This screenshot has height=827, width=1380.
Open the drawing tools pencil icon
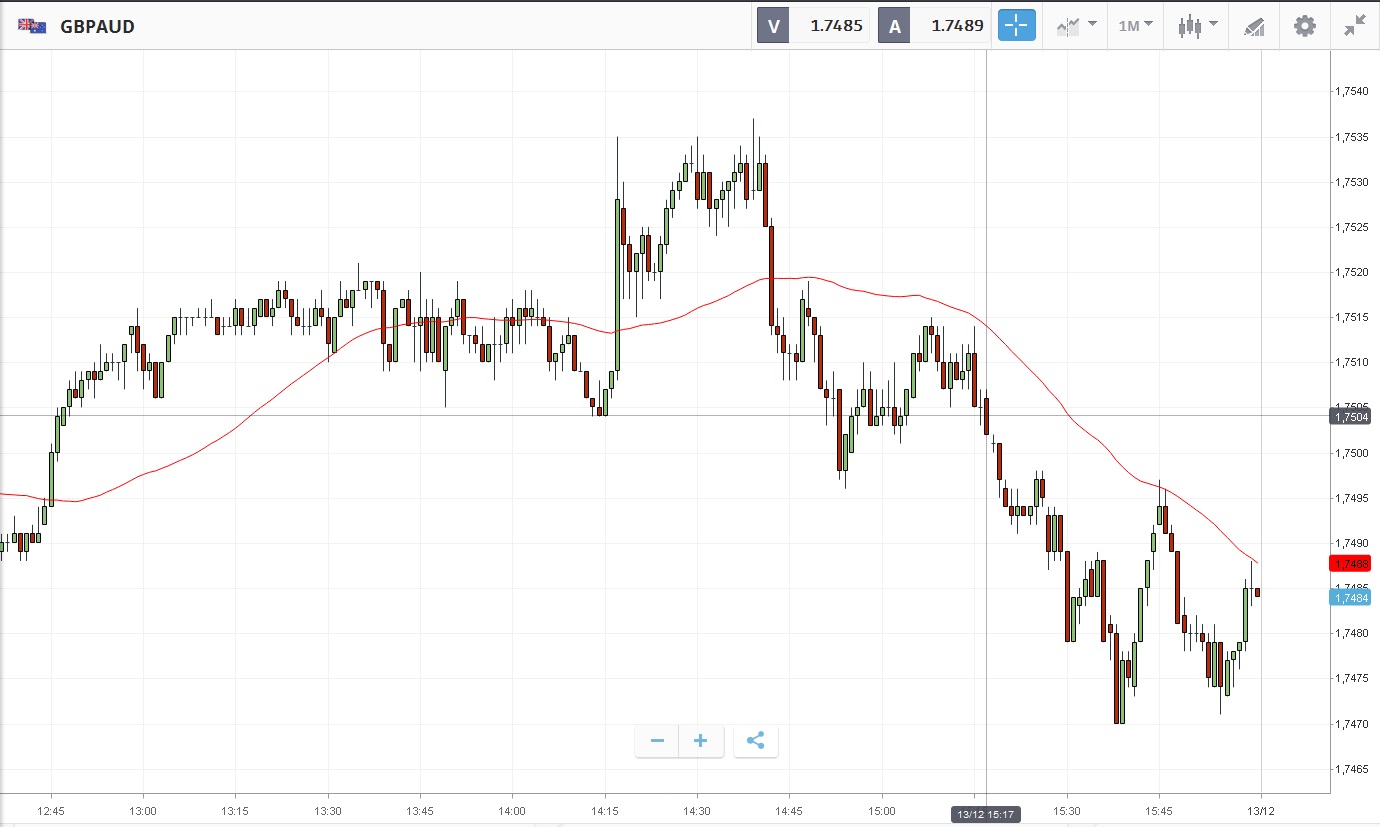(1254, 26)
